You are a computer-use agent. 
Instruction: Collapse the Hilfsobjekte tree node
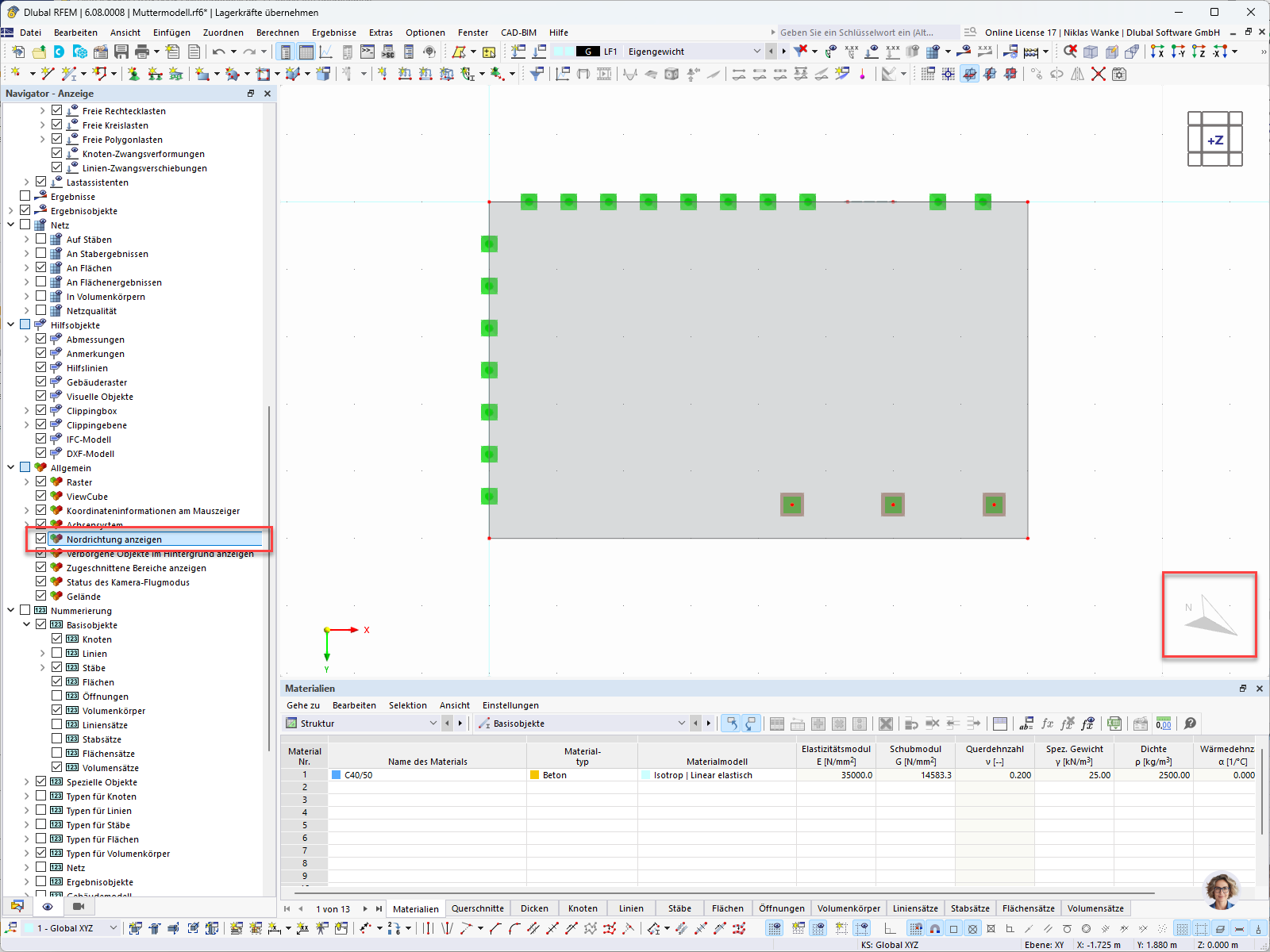pyautogui.click(x=11, y=324)
